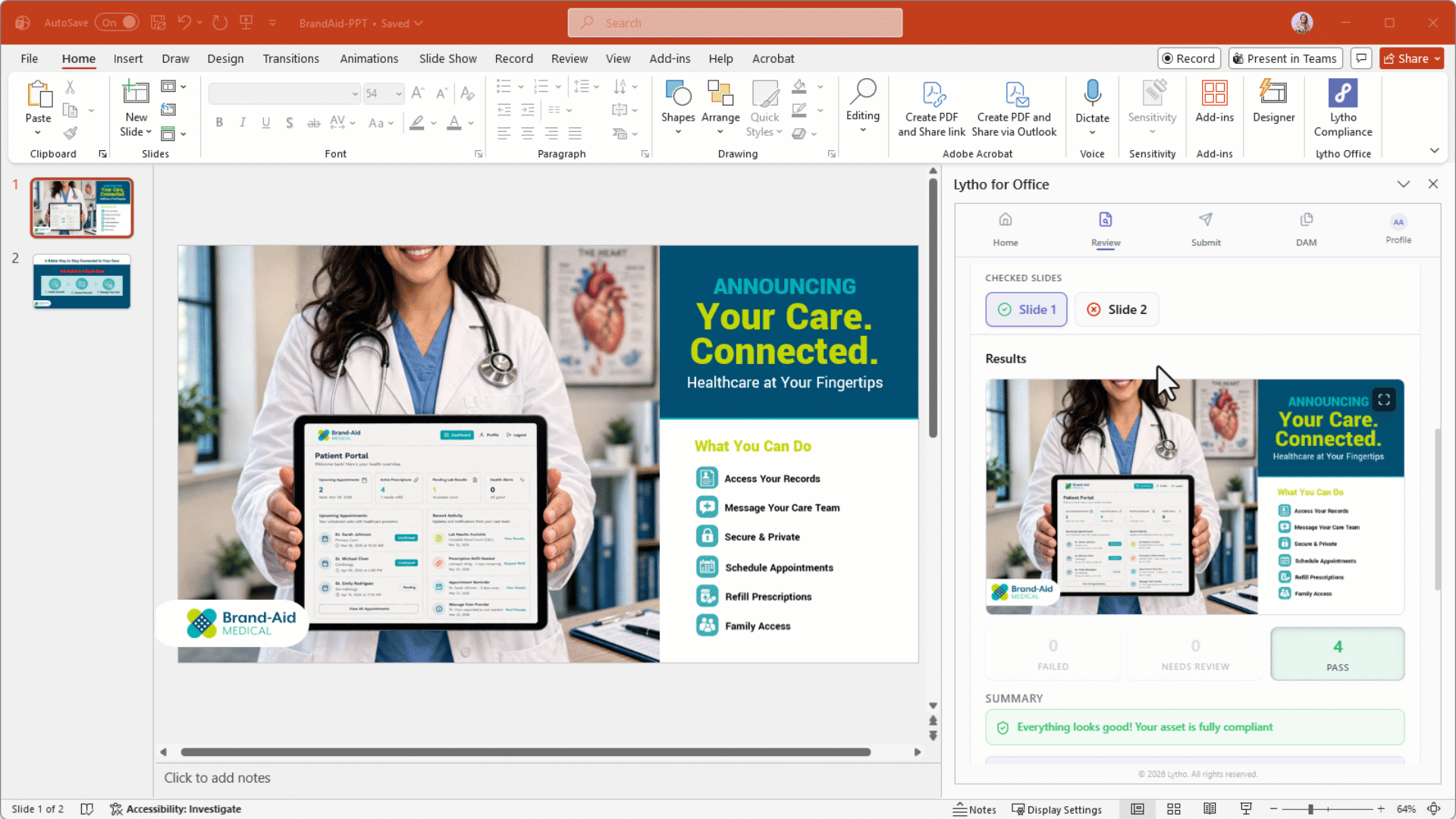The image size is (1456, 819).
Task: Open the font size dropdown
Action: click(x=398, y=93)
